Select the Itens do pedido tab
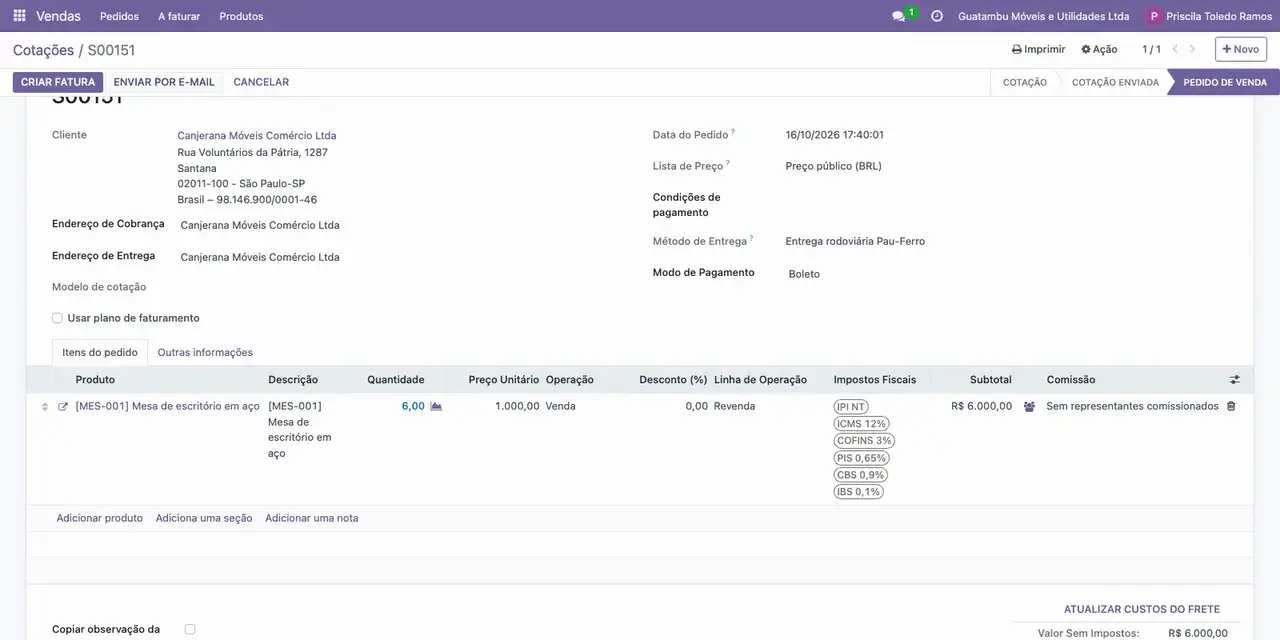Viewport: 1280px width, 640px height. click(x=100, y=352)
